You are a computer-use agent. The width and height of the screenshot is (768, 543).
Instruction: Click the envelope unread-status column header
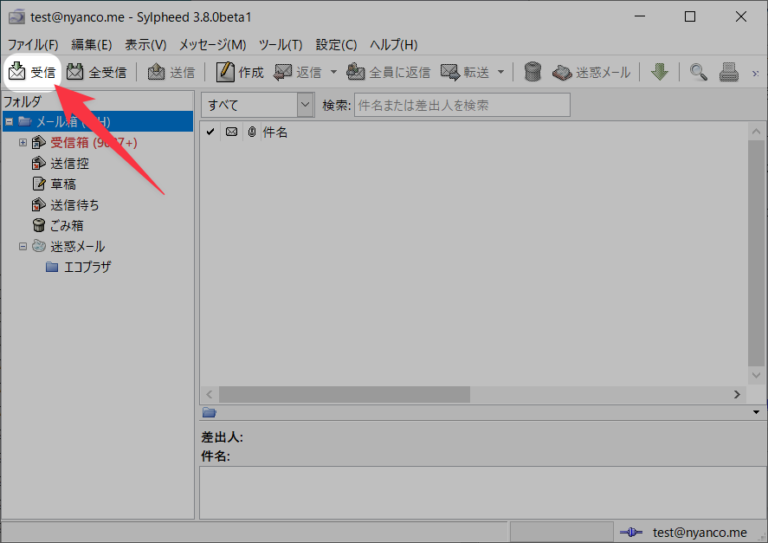tap(231, 132)
